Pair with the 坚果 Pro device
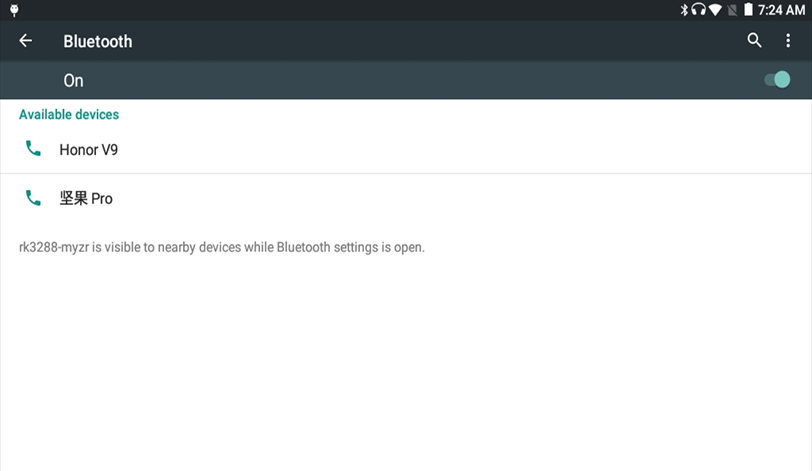The height and width of the screenshot is (471, 812). [406, 198]
